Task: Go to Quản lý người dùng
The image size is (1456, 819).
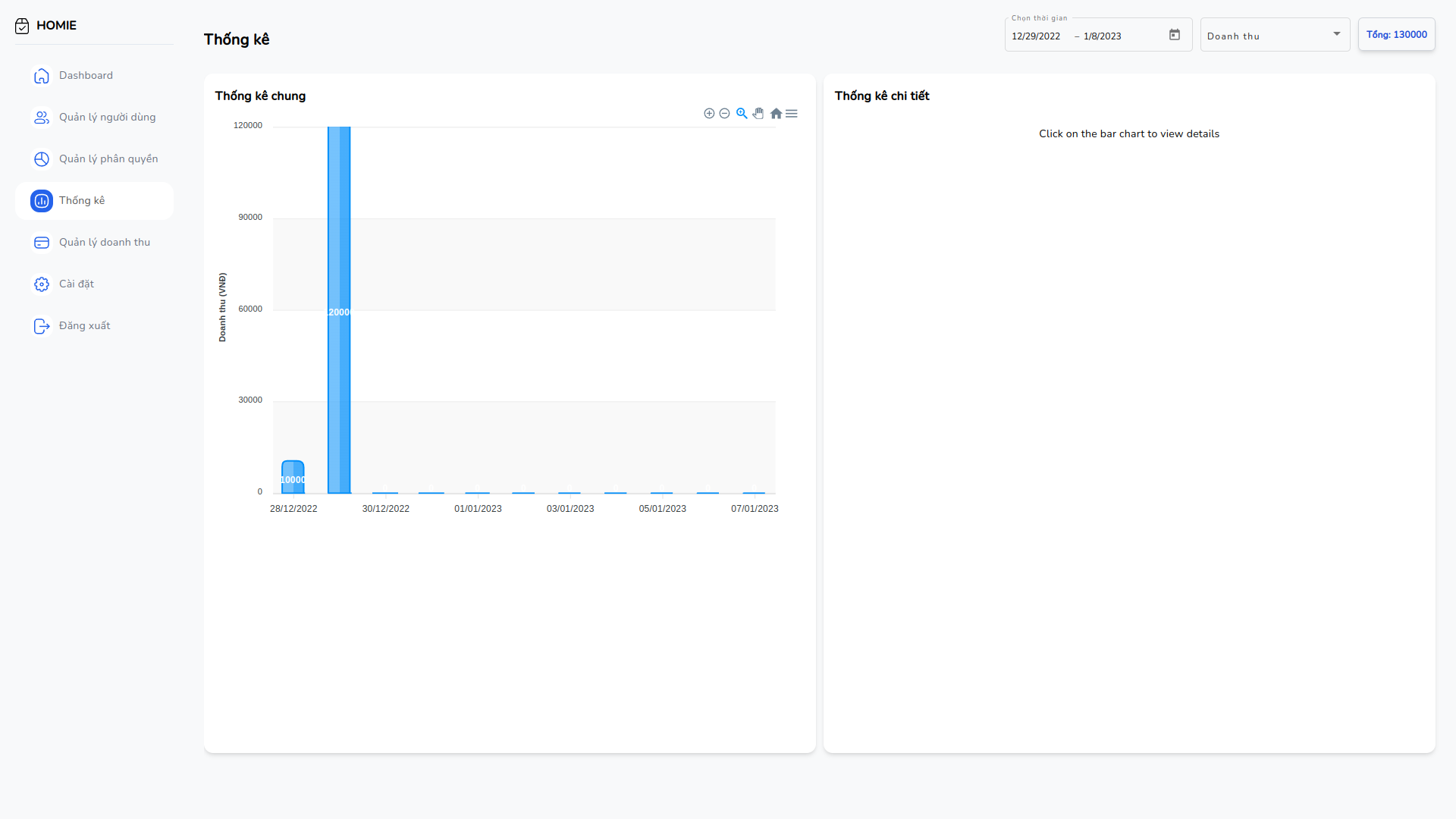Action: point(107,118)
